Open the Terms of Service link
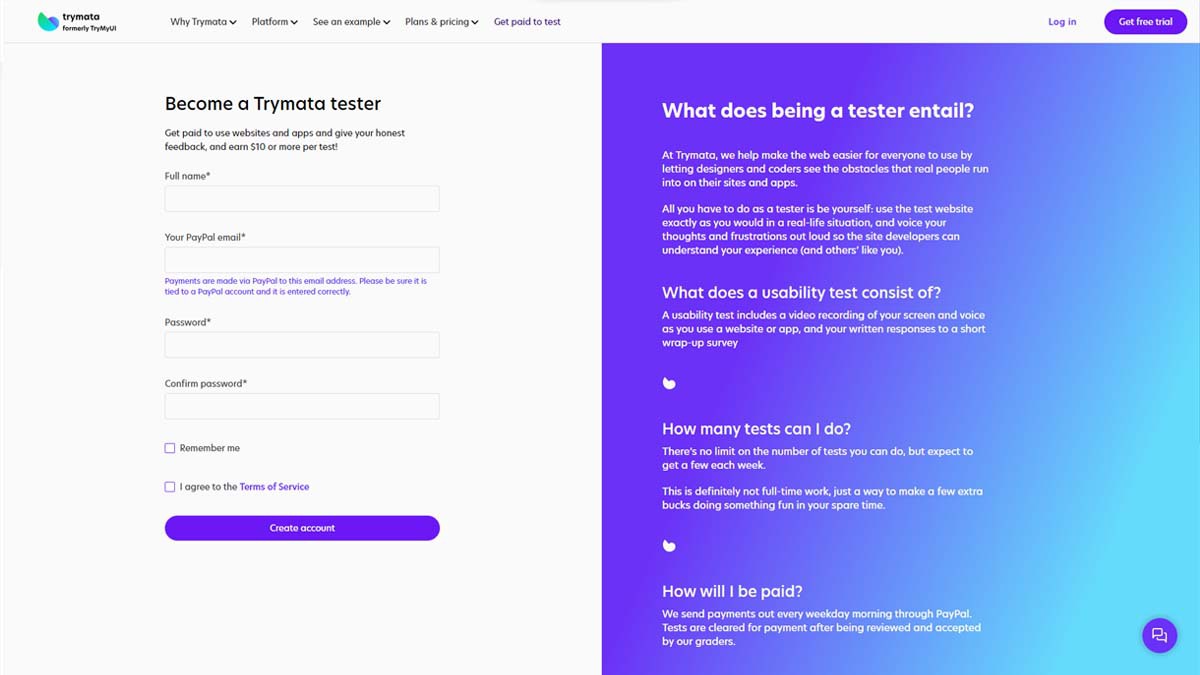 pyautogui.click(x=274, y=487)
